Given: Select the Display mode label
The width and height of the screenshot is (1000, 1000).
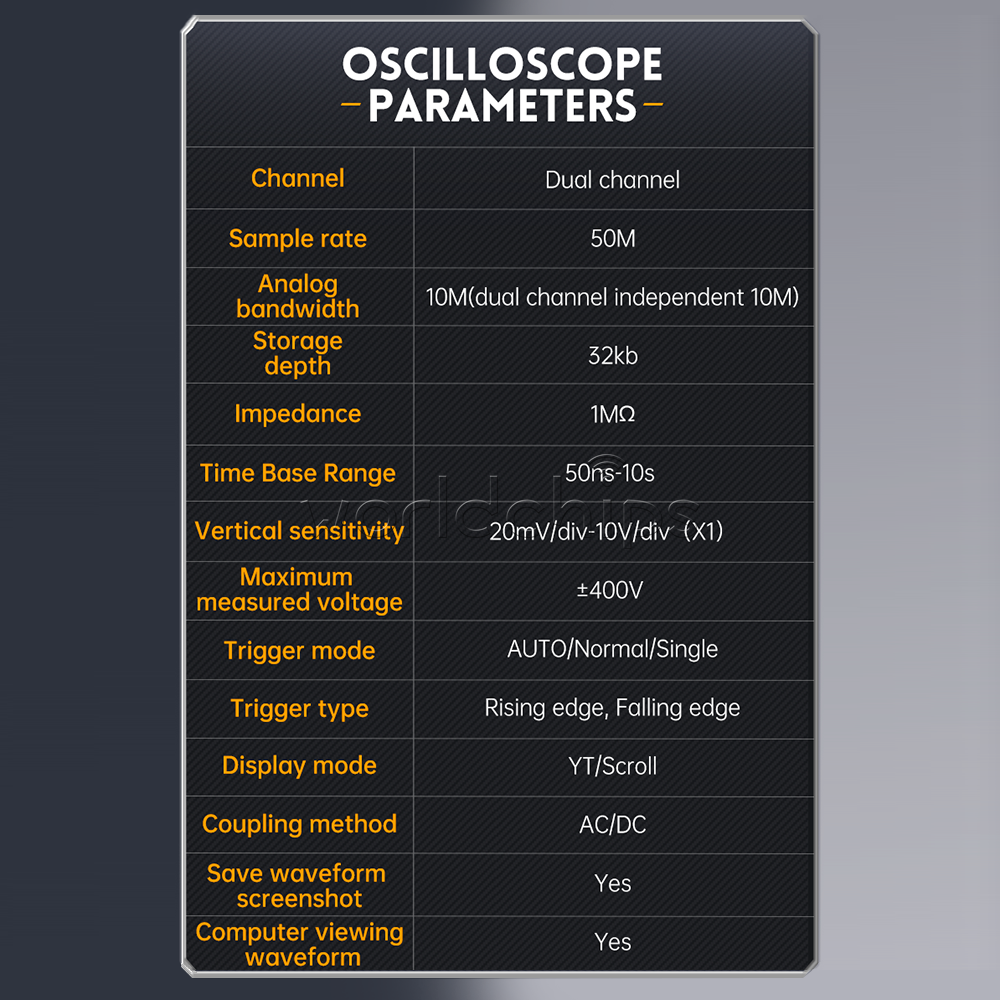Looking at the screenshot, I should pyautogui.click(x=299, y=766).
